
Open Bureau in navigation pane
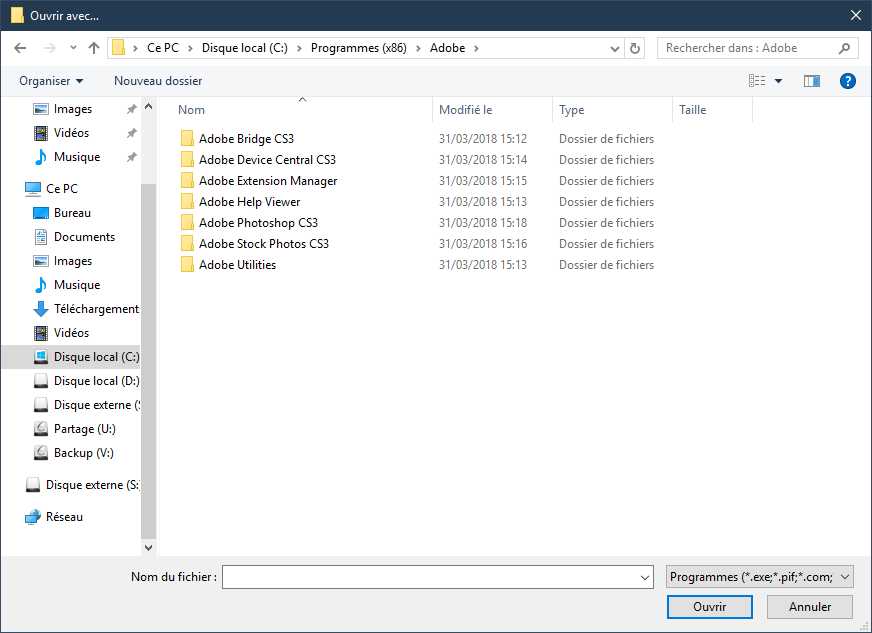[x=72, y=212]
